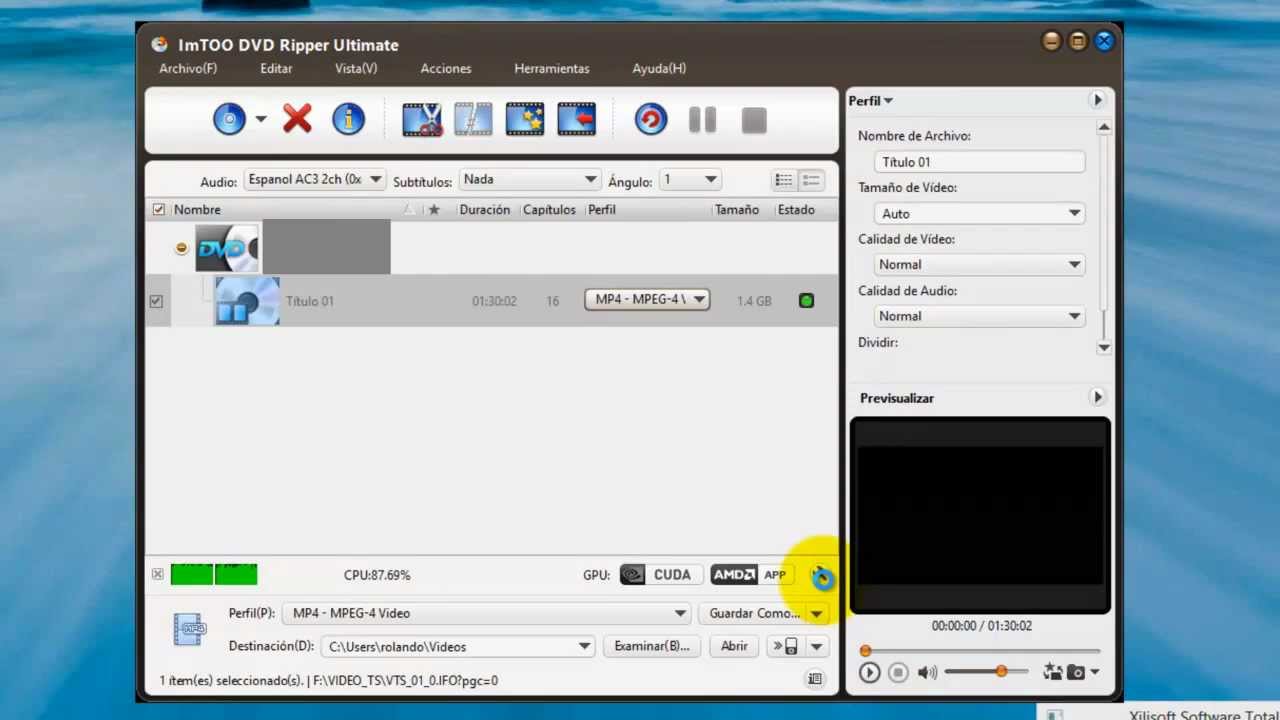Open the Perfil panel header dropdown
Screen dimensions: 1280x720
click(x=871, y=101)
